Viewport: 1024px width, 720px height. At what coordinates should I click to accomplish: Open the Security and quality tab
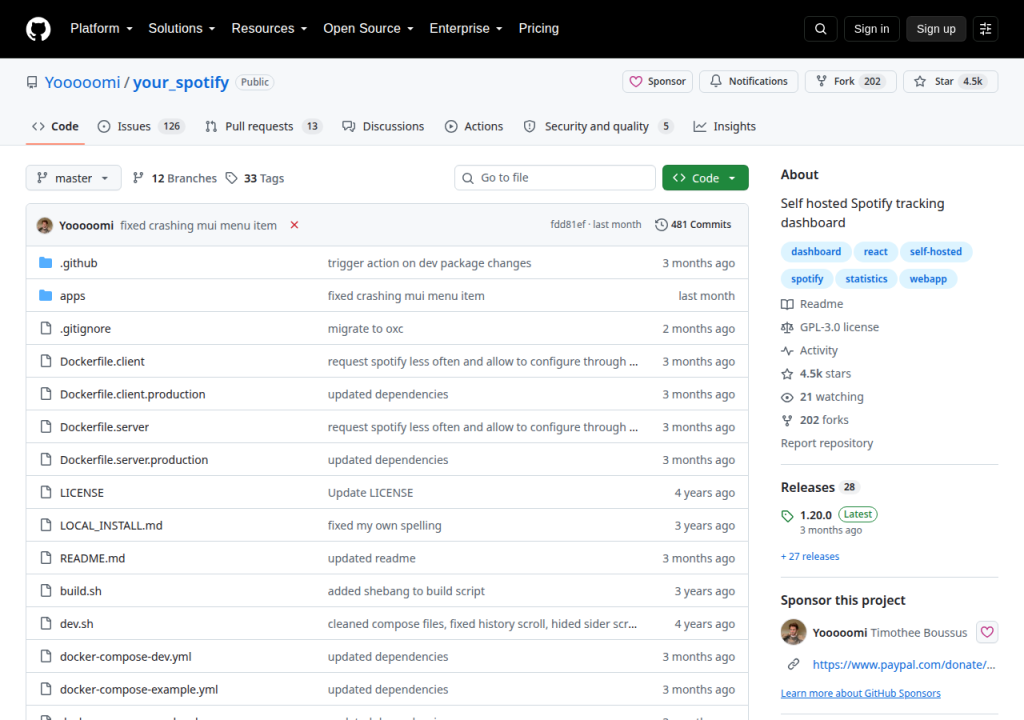pyautogui.click(x=598, y=126)
